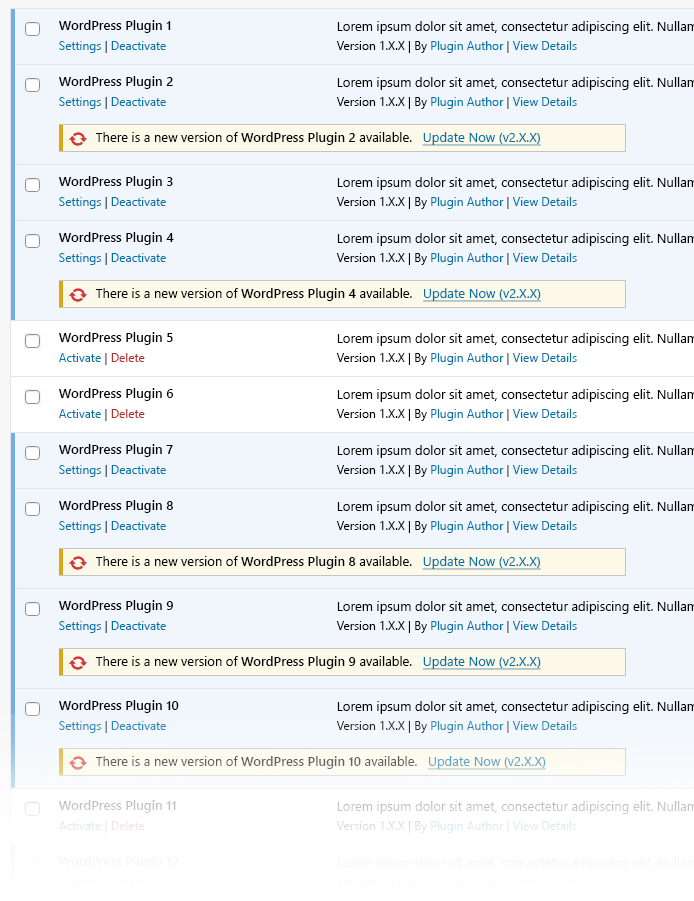Viewport: 694px width, 901px height.
Task: Delete WordPress Plugin 6
Action: 128,414
